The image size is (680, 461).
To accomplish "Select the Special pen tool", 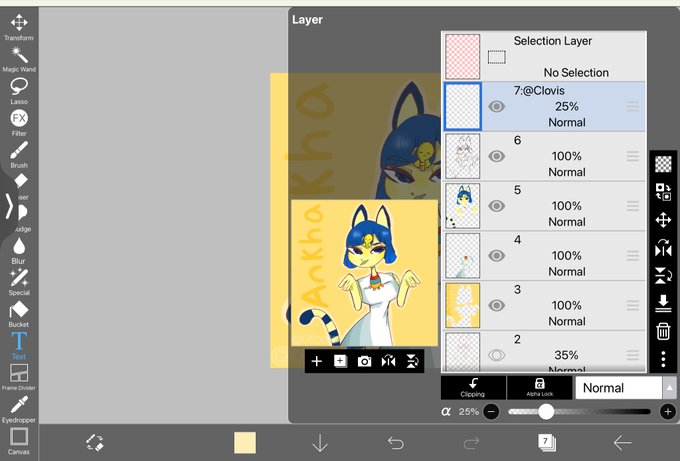I will coord(19,282).
